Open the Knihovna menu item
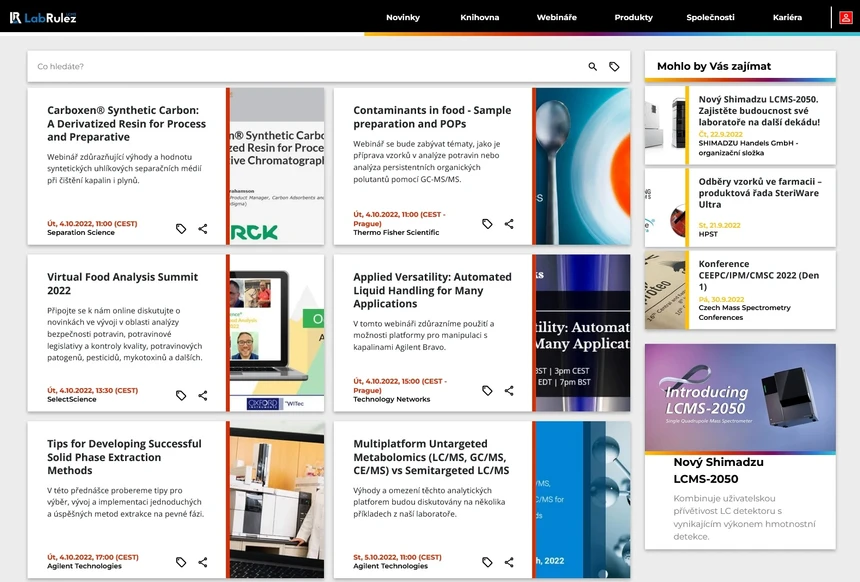The height and width of the screenshot is (582, 860). pos(479,18)
